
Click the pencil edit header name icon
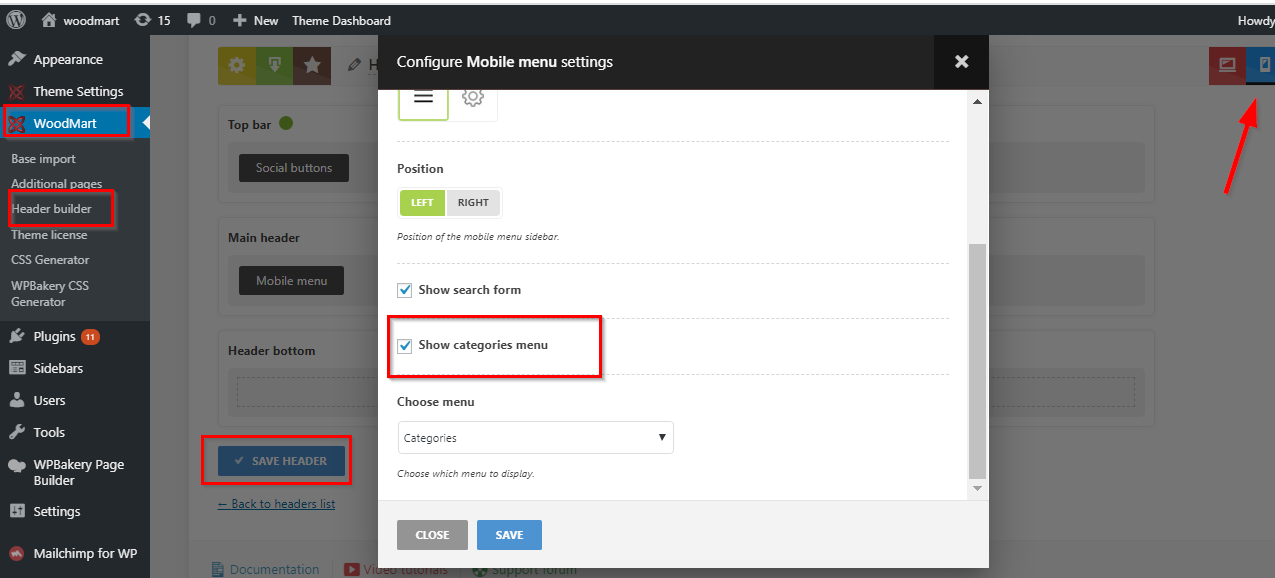(x=354, y=65)
